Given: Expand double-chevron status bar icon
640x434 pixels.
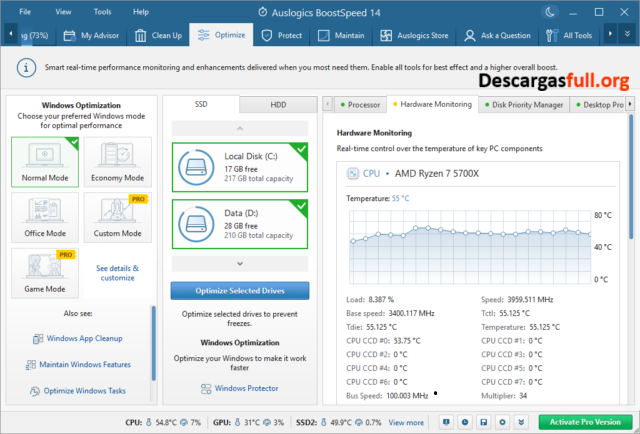Looking at the screenshot, I should (521, 422).
